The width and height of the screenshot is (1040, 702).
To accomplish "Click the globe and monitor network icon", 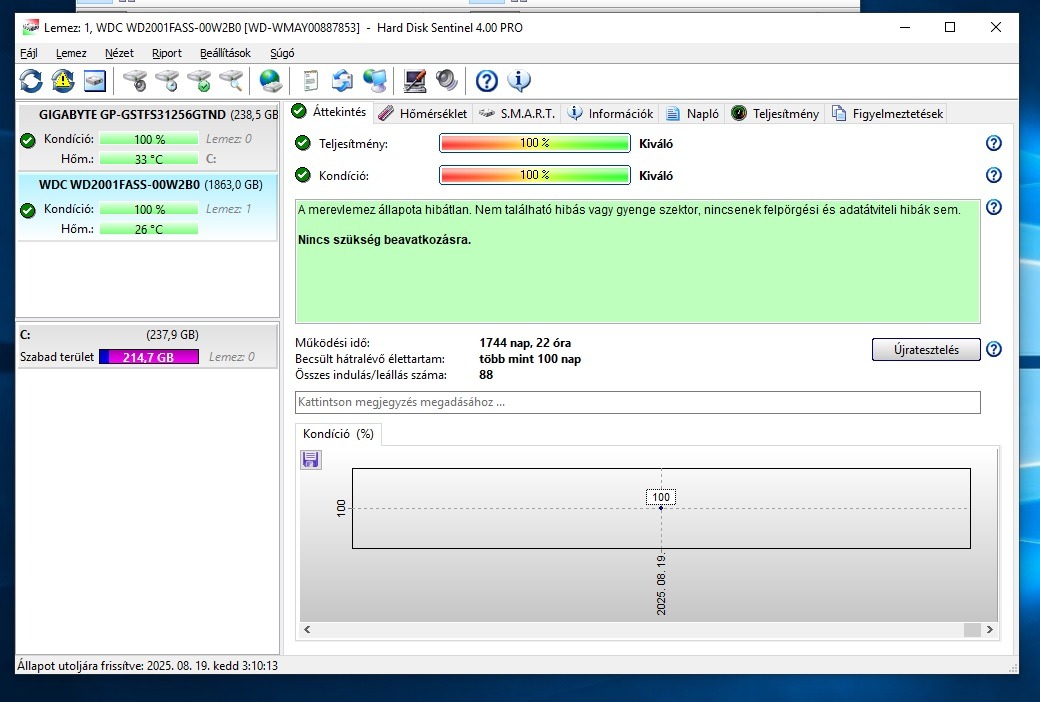I will pyautogui.click(x=375, y=81).
